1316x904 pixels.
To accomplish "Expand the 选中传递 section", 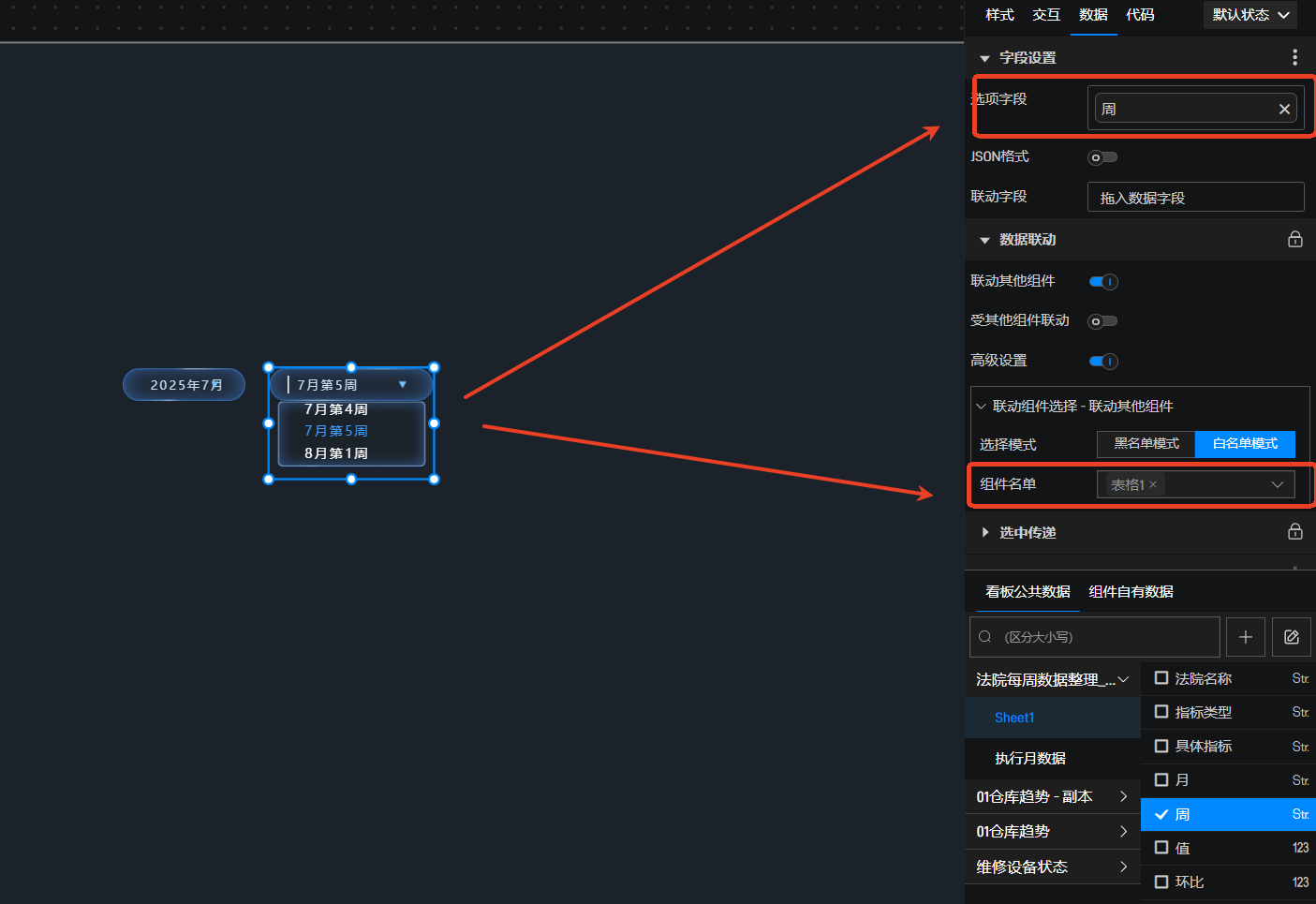I will (984, 532).
